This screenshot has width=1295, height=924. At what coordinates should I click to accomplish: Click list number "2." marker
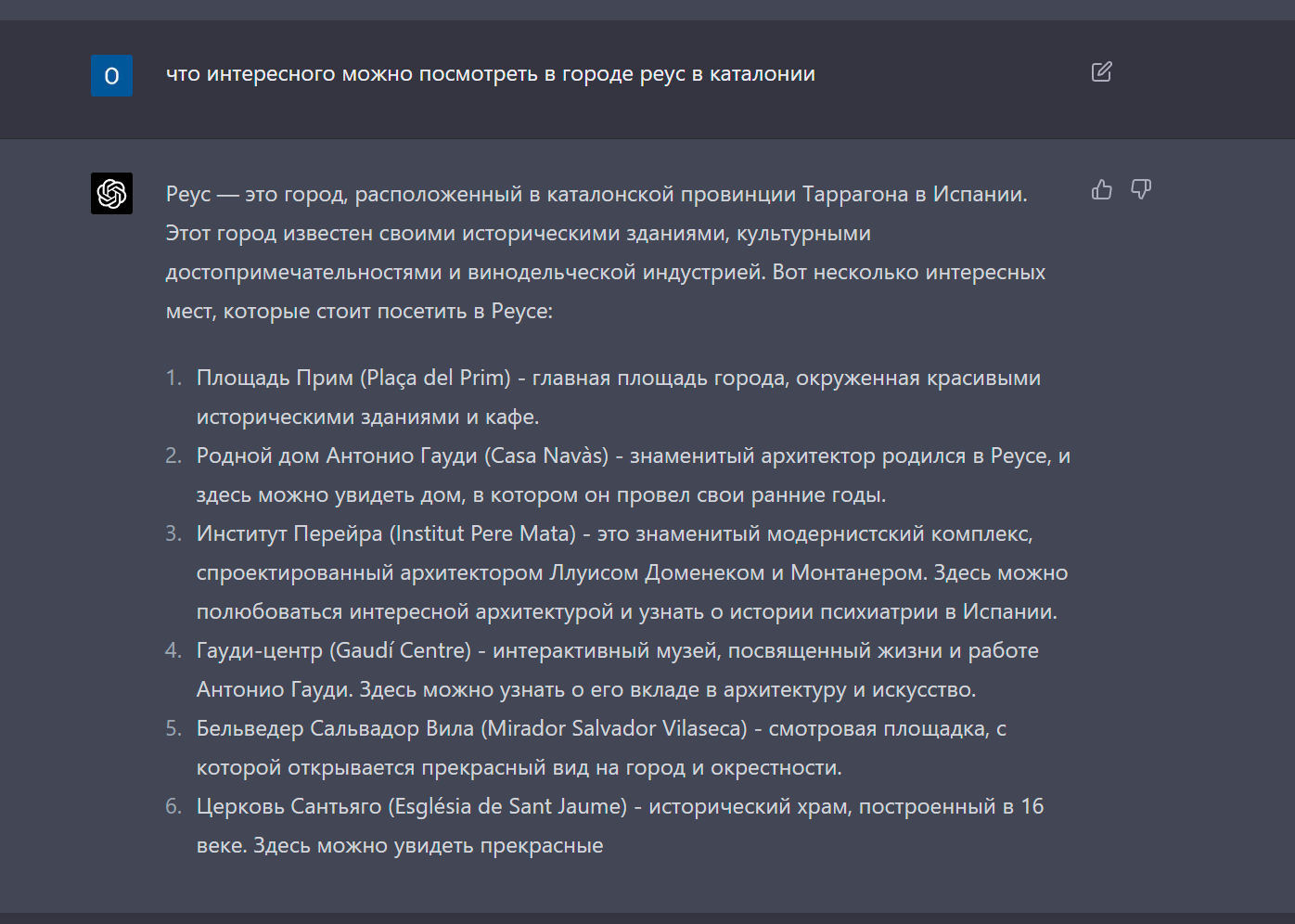click(x=173, y=456)
